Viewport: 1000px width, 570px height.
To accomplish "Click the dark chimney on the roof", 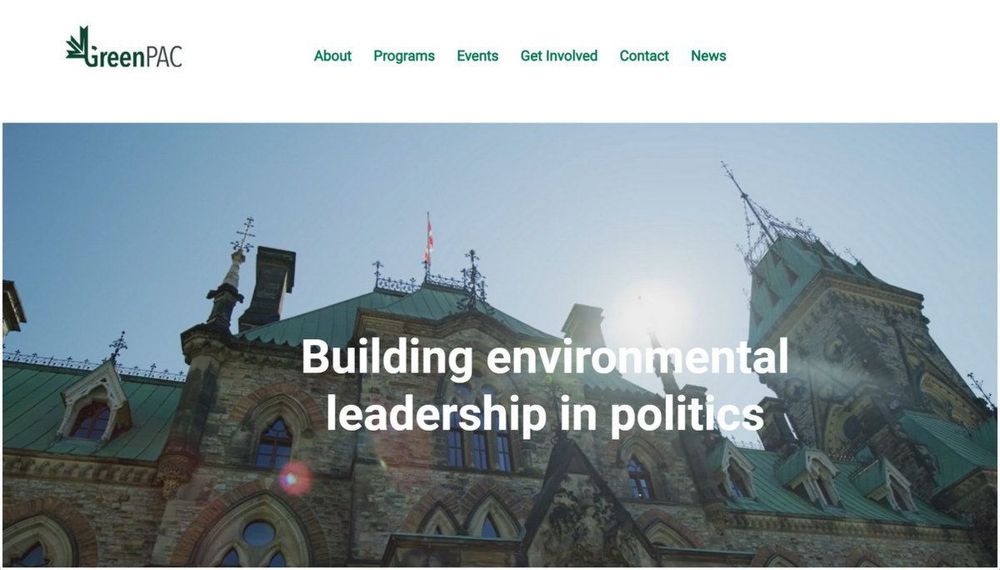I will point(268,288).
